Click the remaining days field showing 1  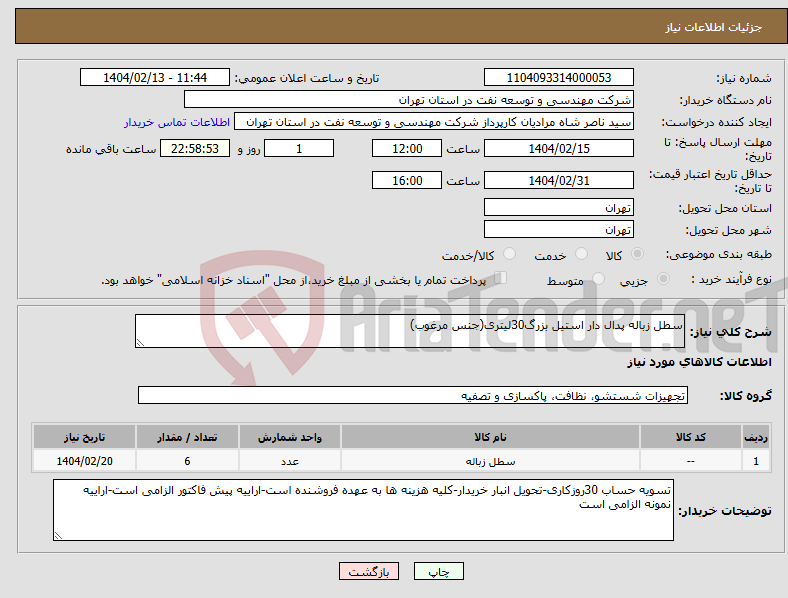click(299, 148)
